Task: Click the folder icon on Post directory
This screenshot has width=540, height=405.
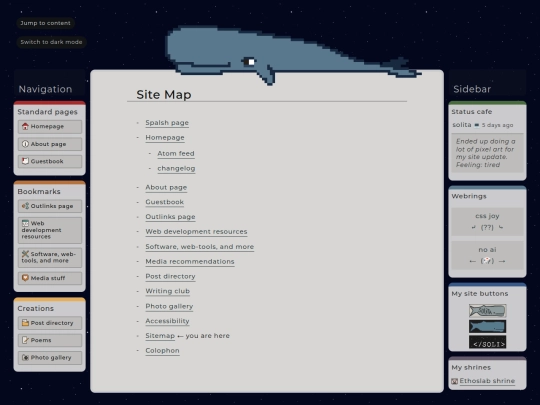Action: coord(25,323)
